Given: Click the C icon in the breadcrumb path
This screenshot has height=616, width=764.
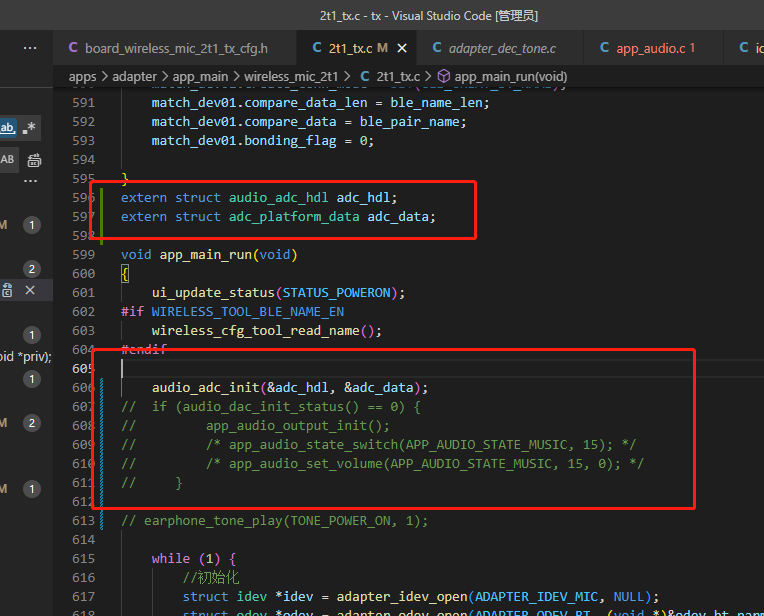Looking at the screenshot, I should point(364,77).
